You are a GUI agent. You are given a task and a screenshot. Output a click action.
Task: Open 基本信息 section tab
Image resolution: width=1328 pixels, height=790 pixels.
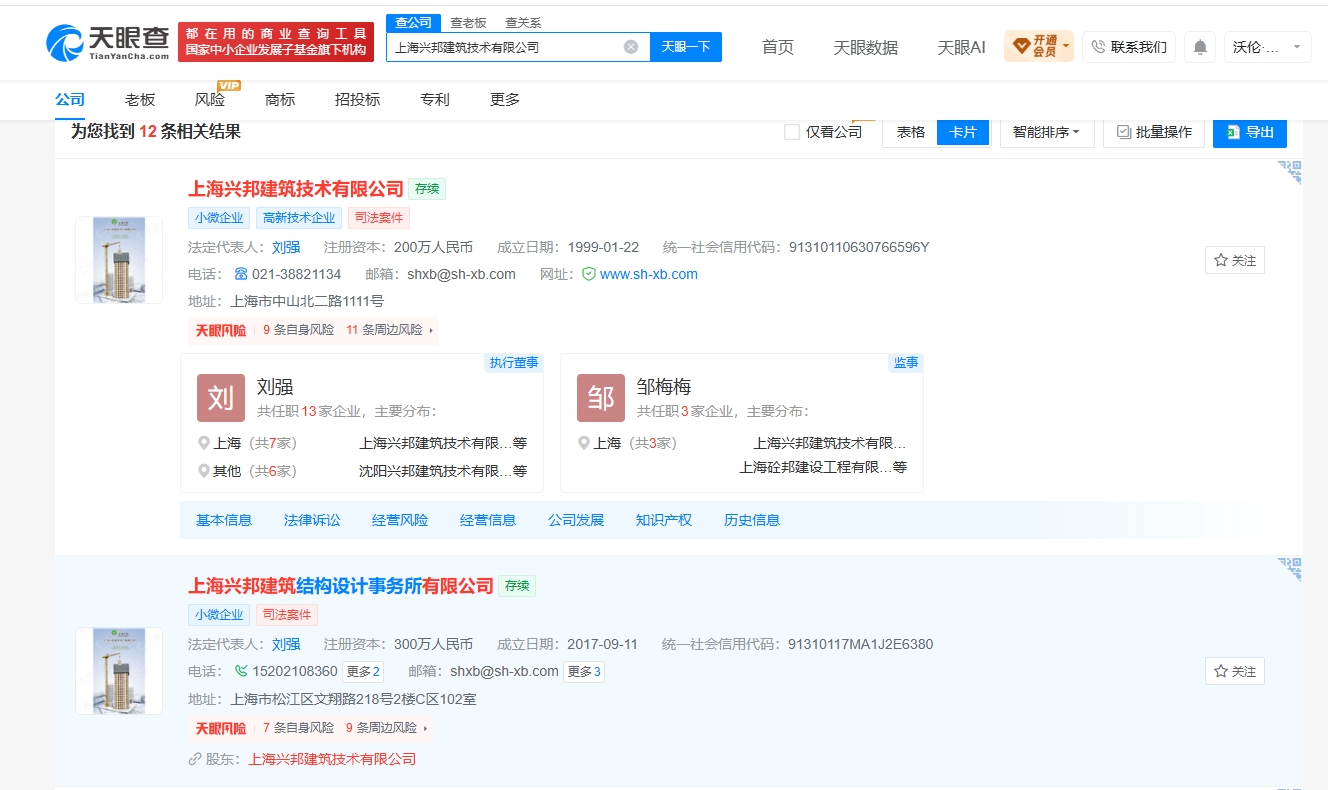(x=224, y=520)
